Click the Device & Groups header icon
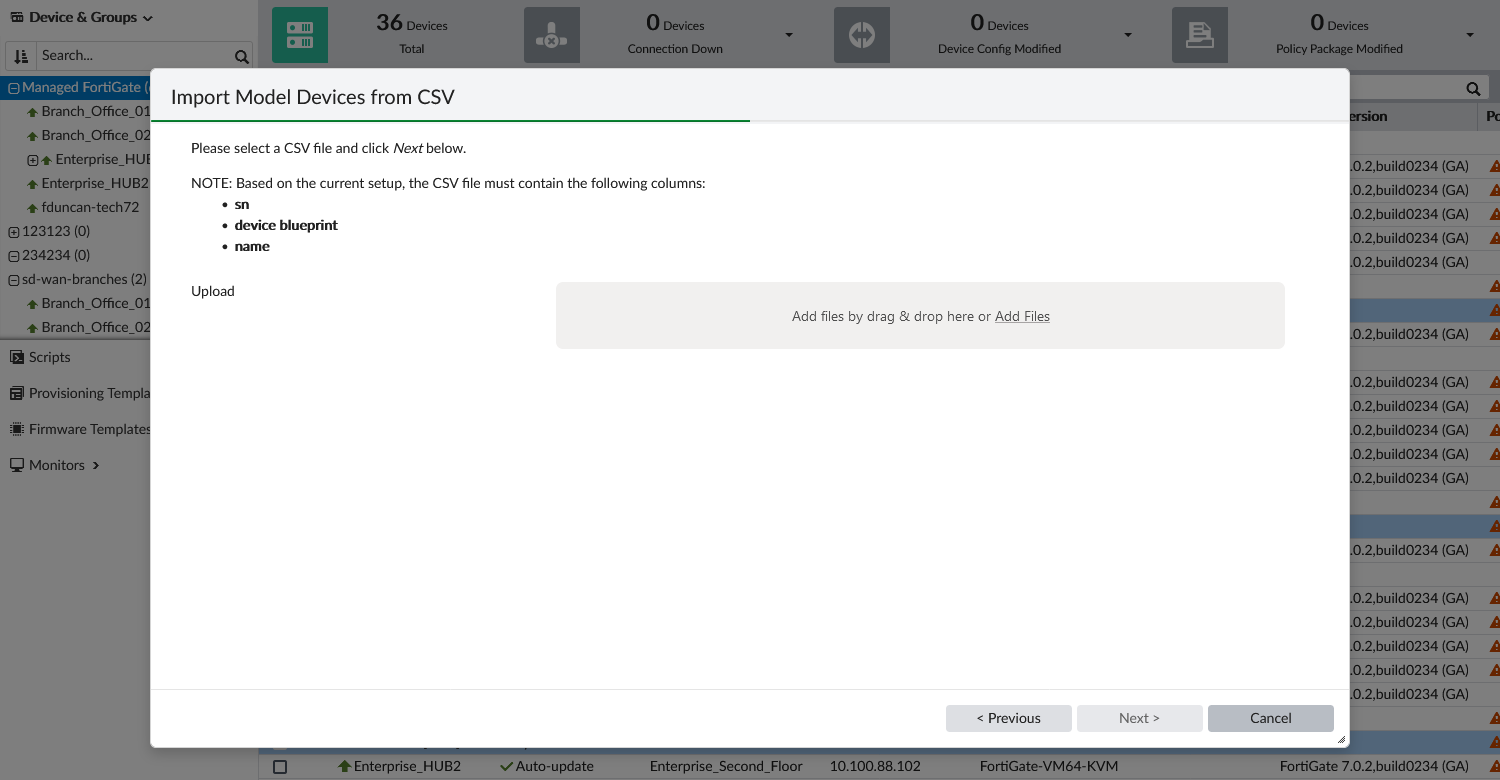This screenshot has width=1500, height=780. point(17,17)
